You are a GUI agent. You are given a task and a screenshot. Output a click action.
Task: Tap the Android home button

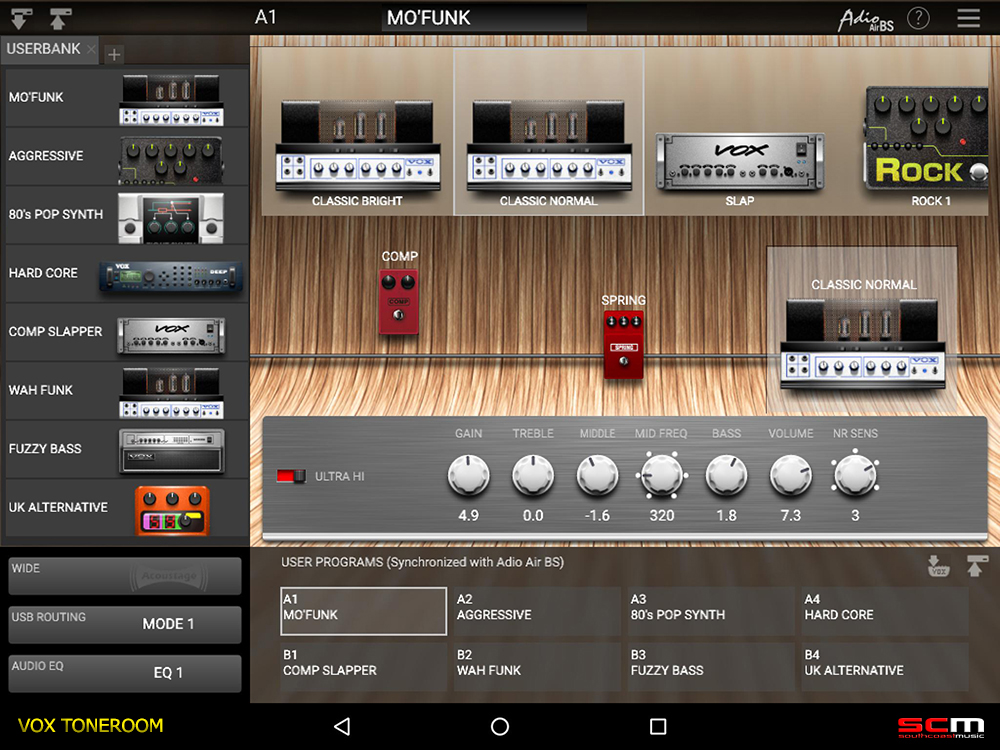tap(500, 726)
